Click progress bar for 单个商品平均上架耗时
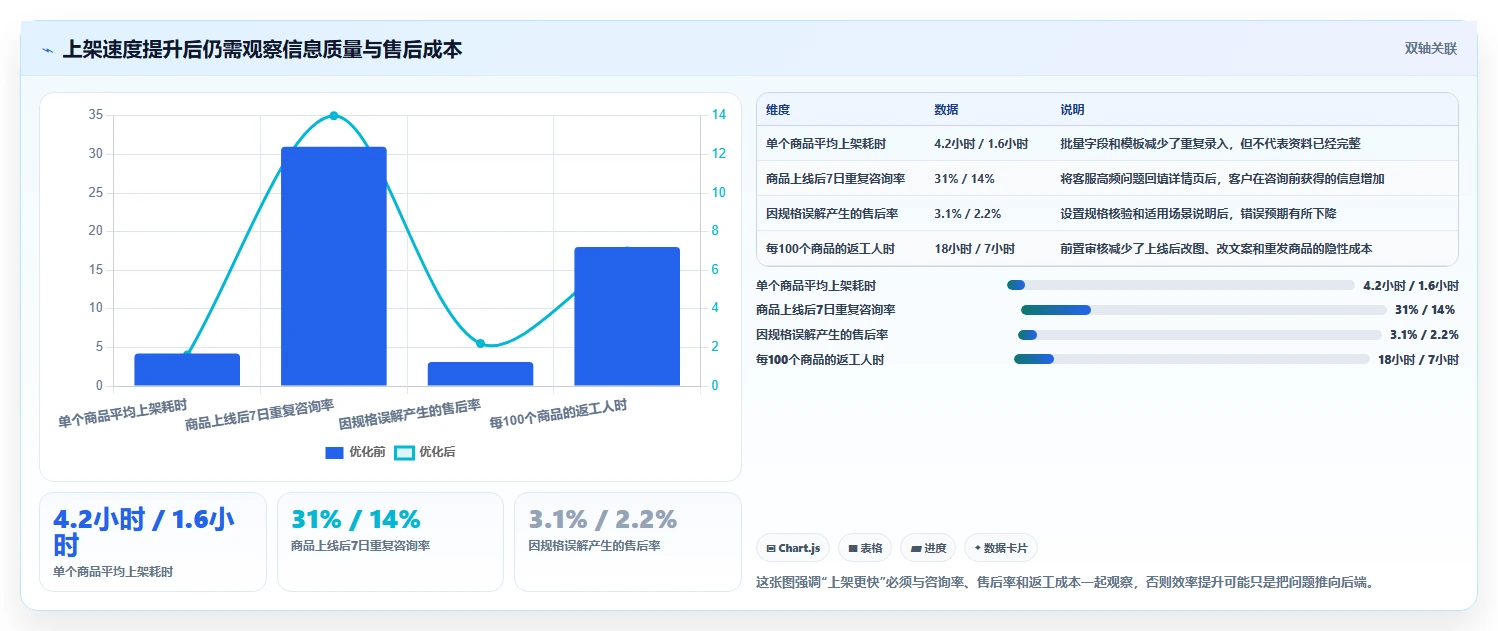Image resolution: width=1498 pixels, height=631 pixels. 1181,285
